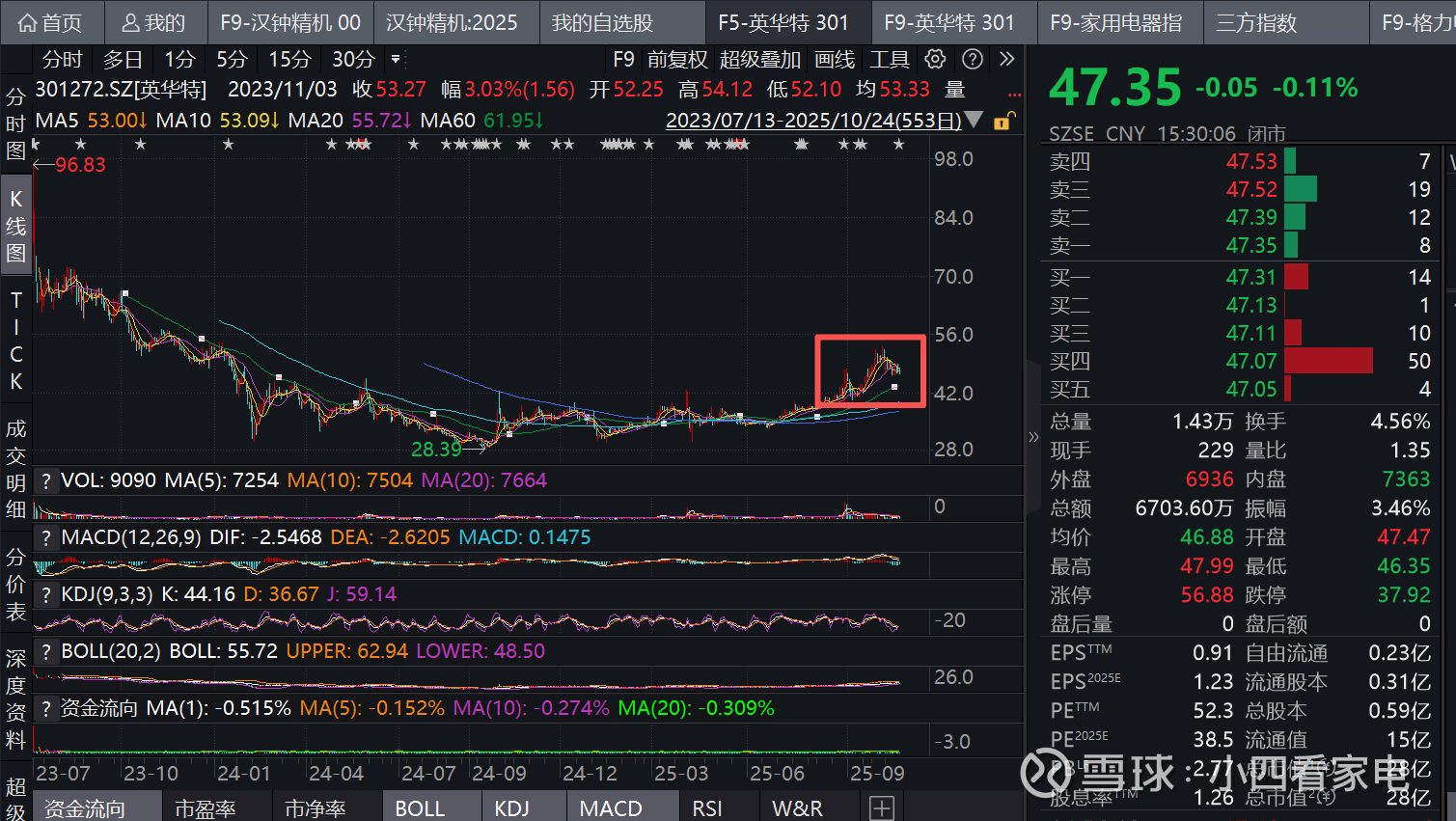Click the help icon beside 资金流向 MA(1)
This screenshot has height=821, width=1456.
pyautogui.click(x=45, y=709)
